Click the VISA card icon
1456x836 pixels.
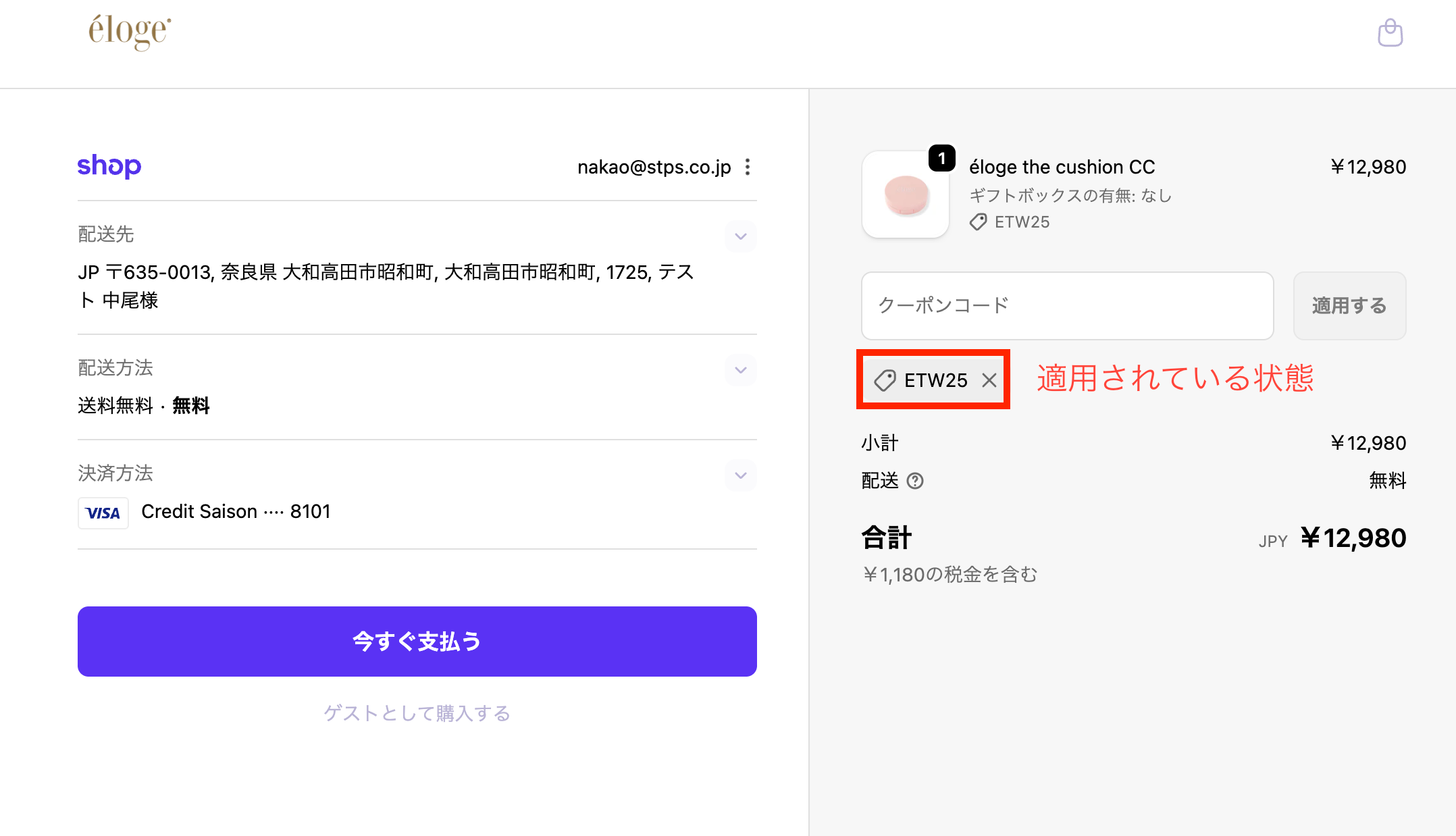click(x=103, y=513)
